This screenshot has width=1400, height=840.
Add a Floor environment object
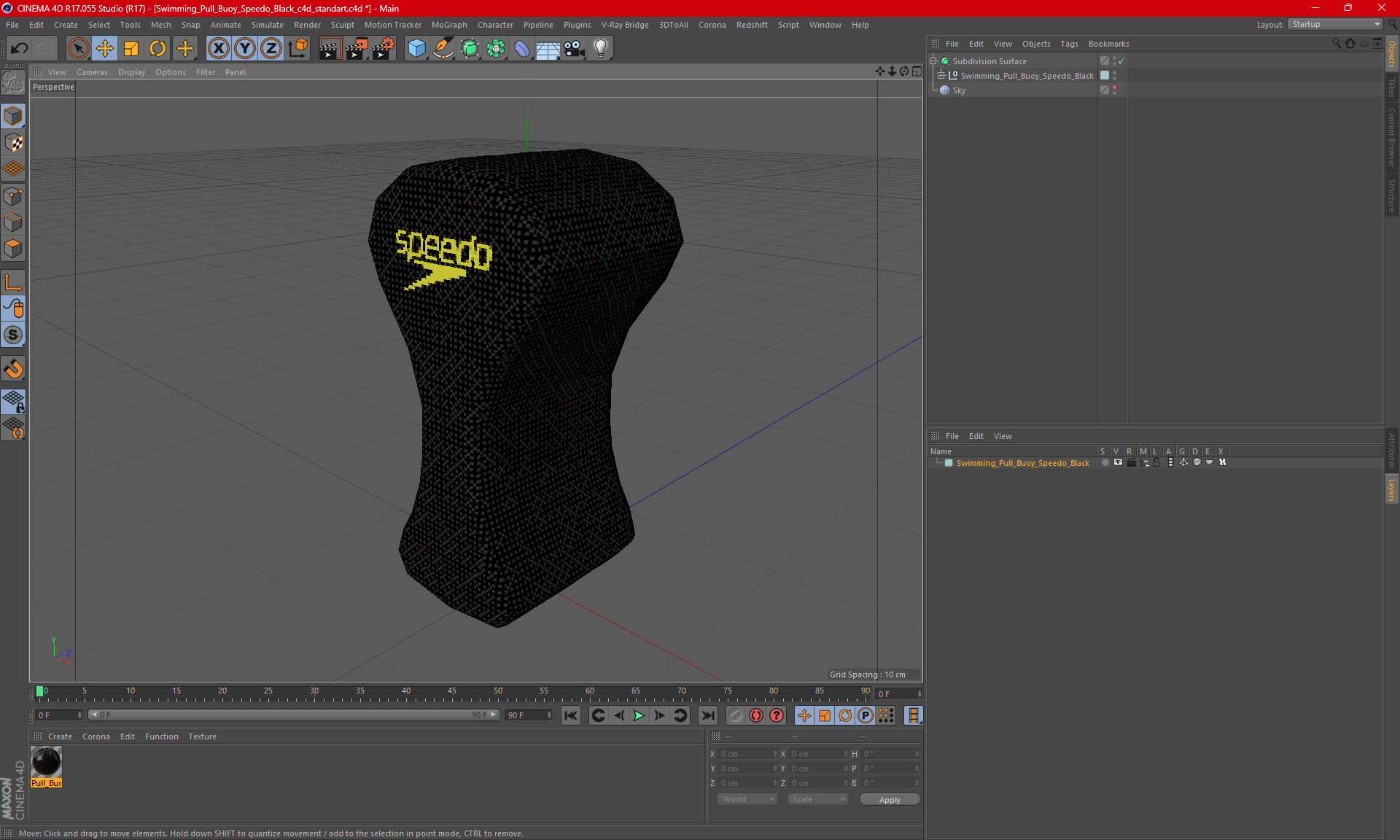pos(548,49)
